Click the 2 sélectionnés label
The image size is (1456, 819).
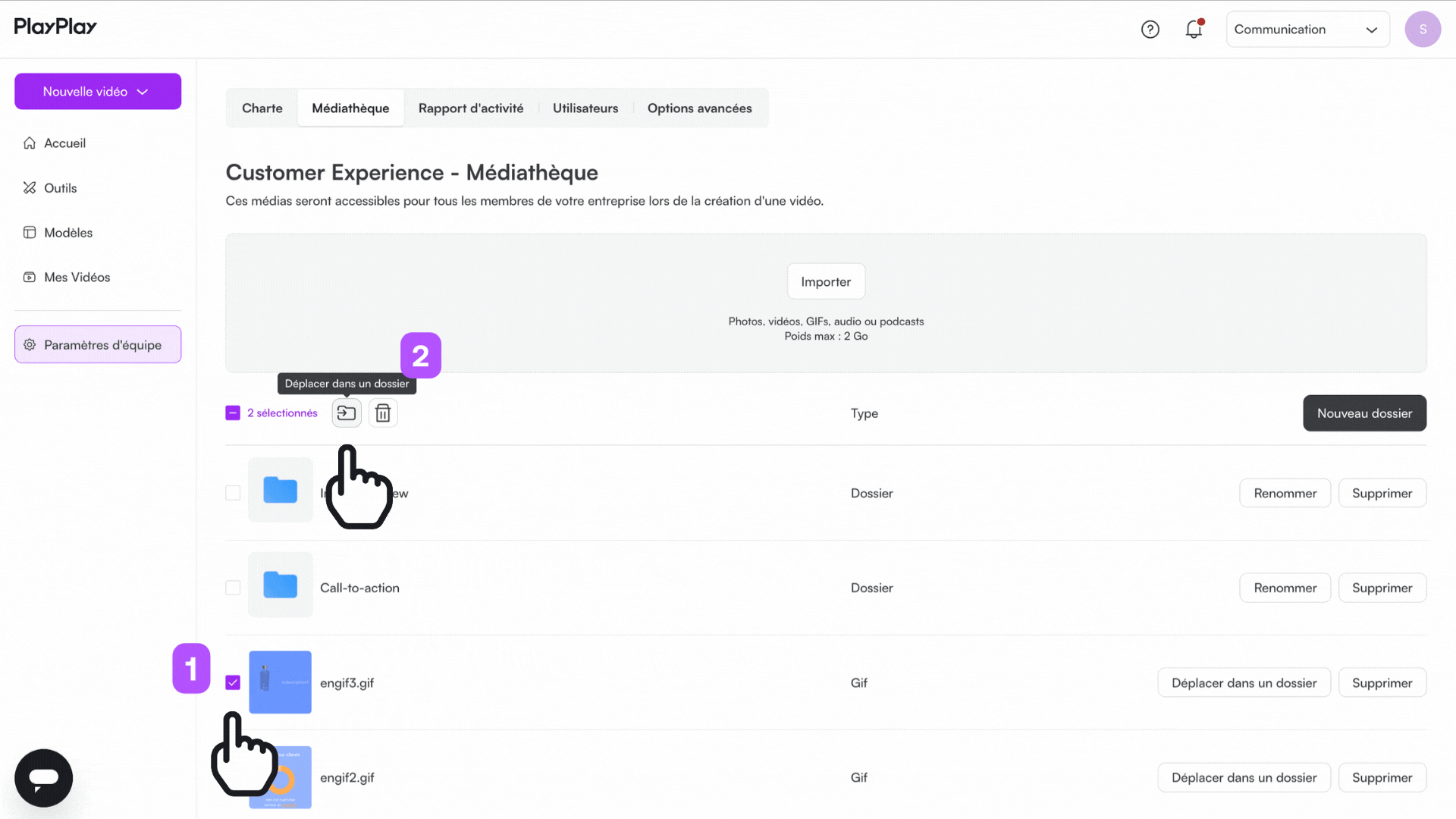(282, 413)
